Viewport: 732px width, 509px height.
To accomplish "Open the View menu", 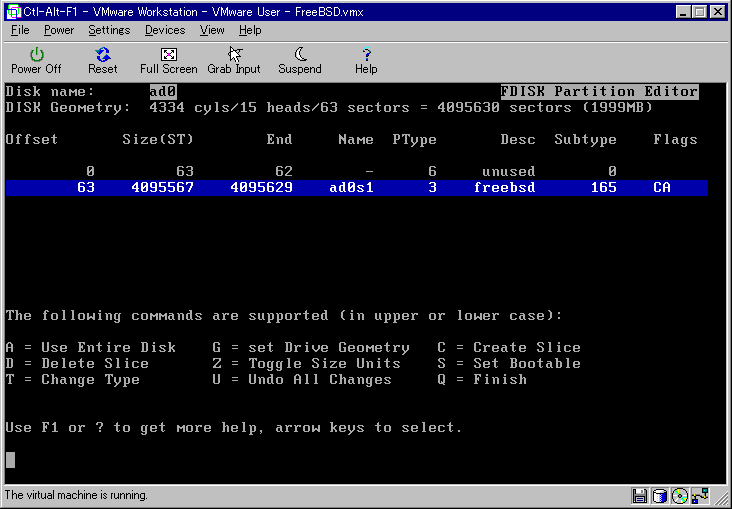I will click(212, 30).
